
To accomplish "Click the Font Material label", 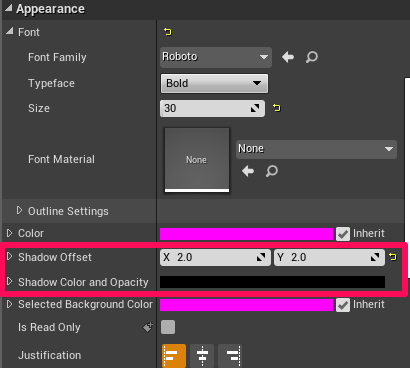I will click(61, 159).
